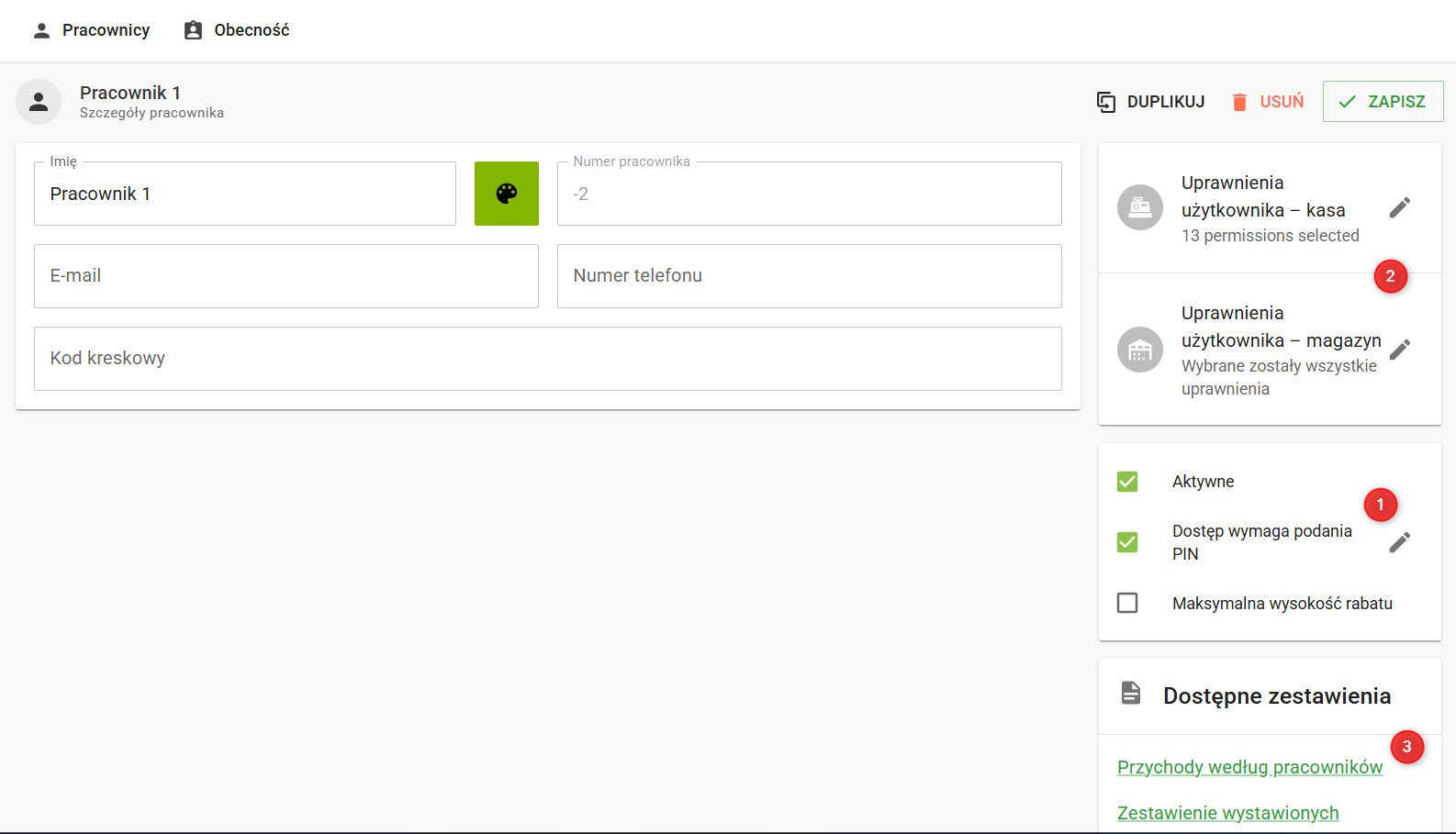Click the employee avatar icon beside Pracownik 1
1456x834 pixels.
coord(39,102)
